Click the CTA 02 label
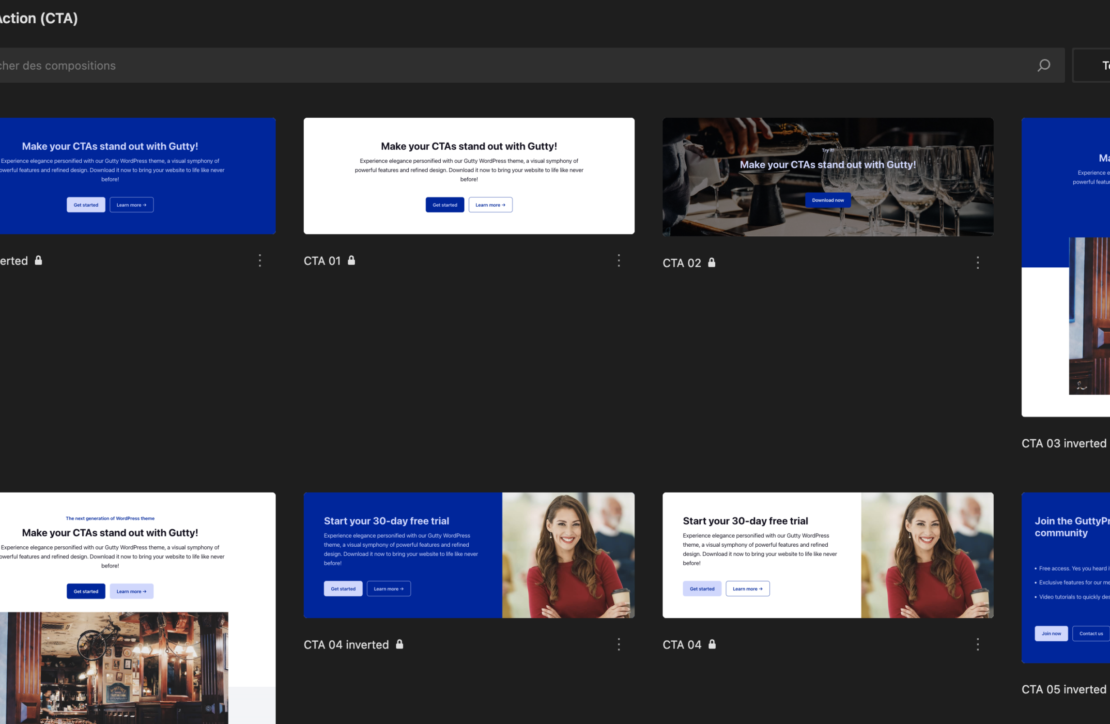This screenshot has height=724, width=1110. point(682,263)
